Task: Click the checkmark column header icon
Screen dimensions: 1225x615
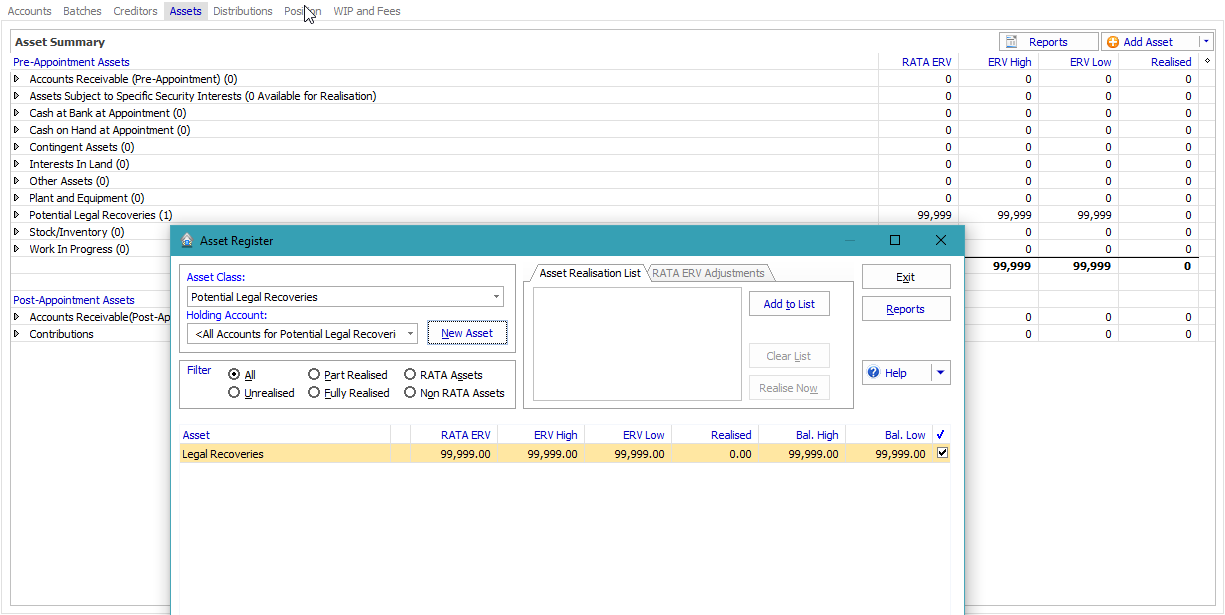Action: [941, 435]
